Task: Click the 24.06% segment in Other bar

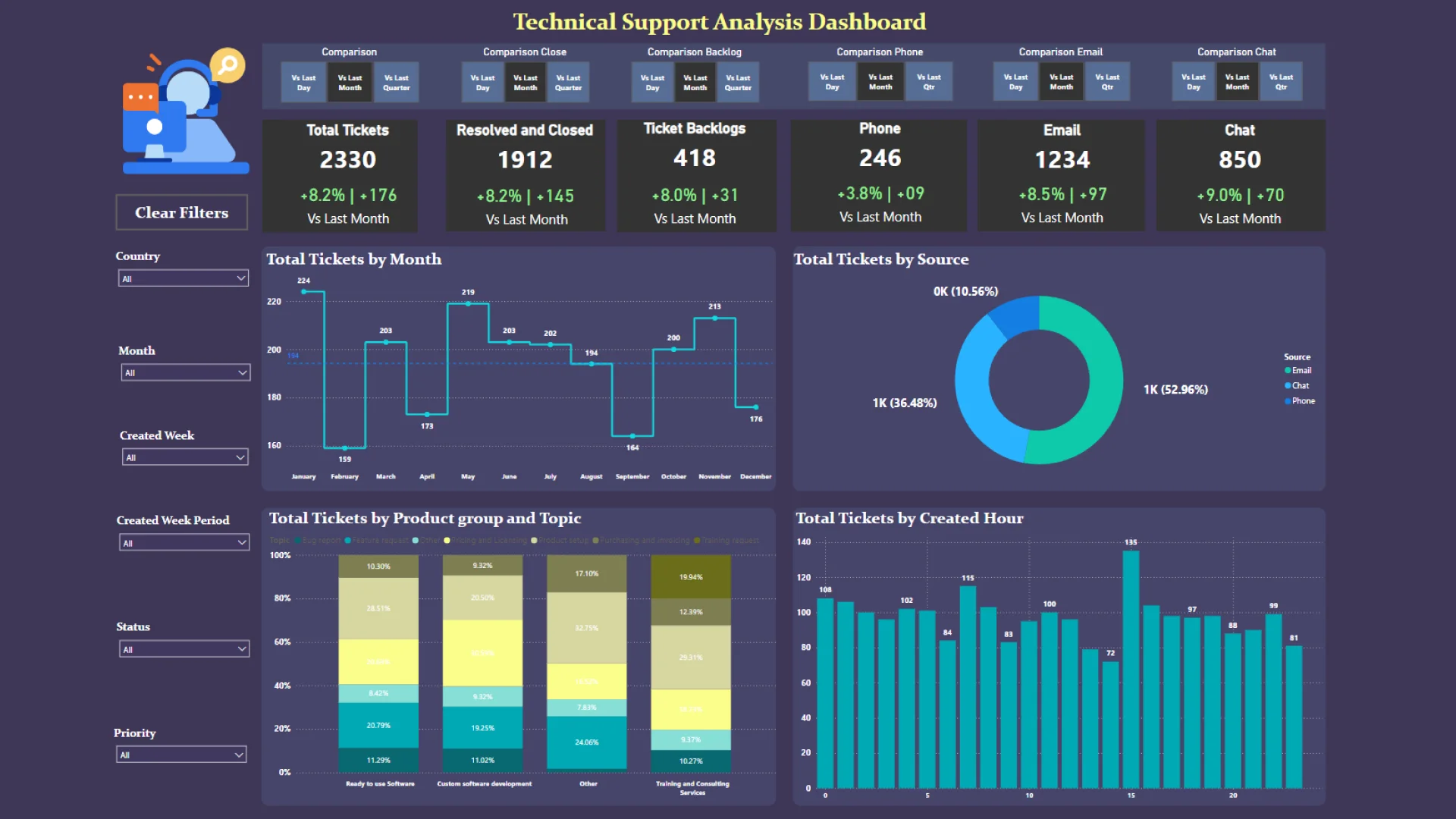Action: click(x=587, y=742)
